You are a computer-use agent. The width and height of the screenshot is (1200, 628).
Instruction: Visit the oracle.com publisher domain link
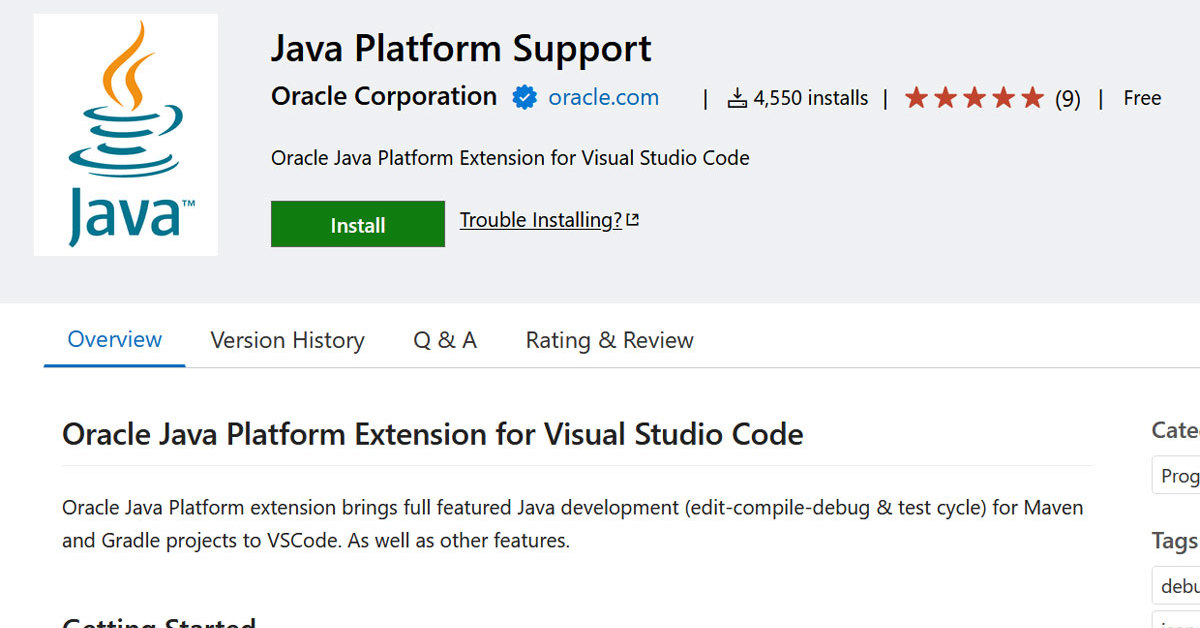tap(603, 98)
